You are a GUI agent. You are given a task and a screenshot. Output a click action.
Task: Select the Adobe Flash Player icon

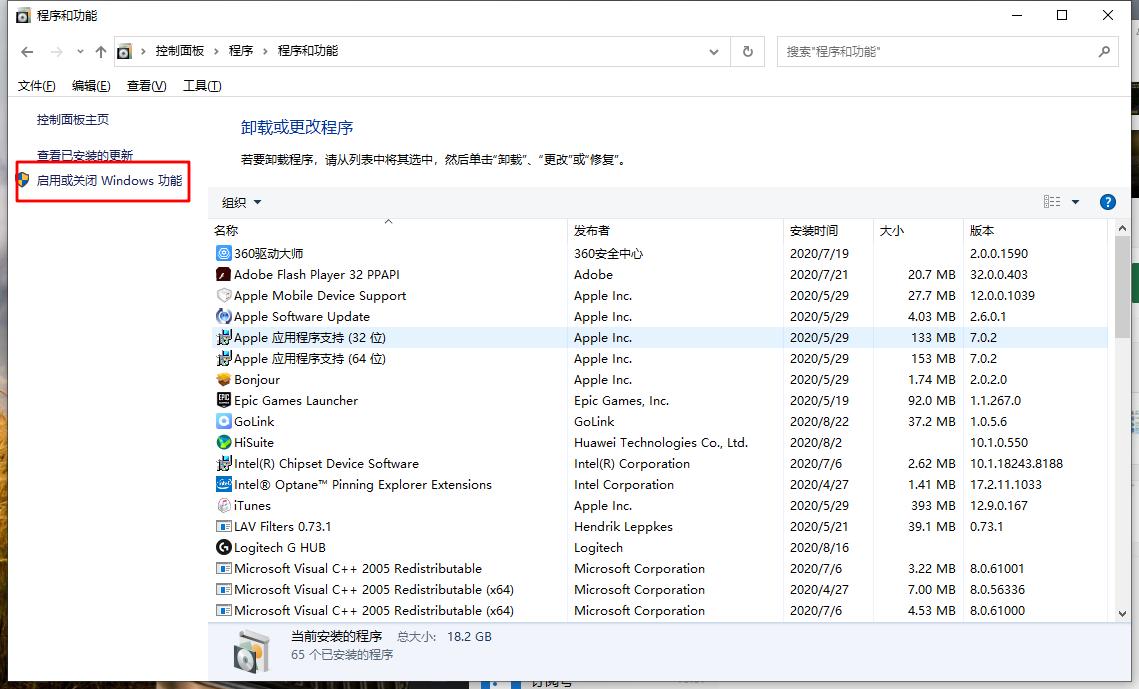coord(224,275)
